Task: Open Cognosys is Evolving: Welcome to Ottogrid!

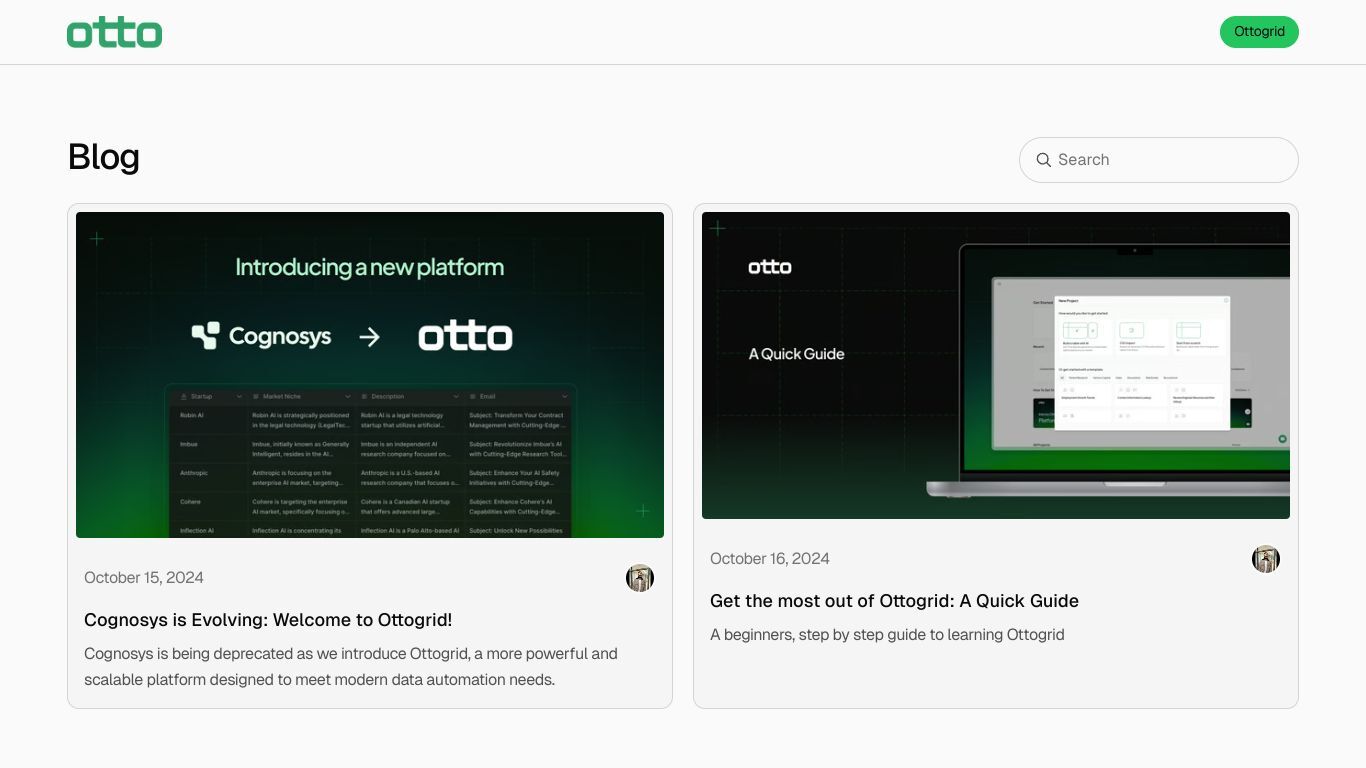Action: tap(268, 620)
